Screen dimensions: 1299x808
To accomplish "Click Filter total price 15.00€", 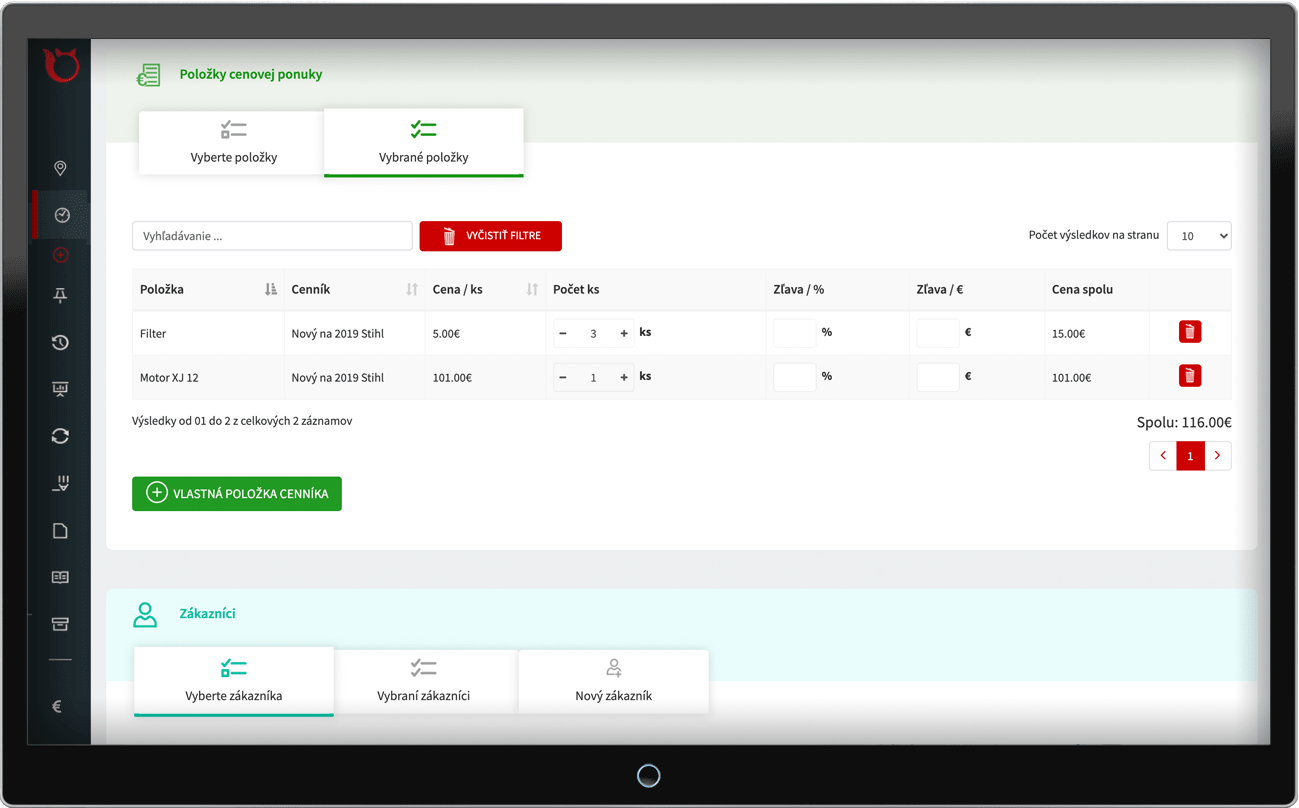I will click(x=1068, y=334).
